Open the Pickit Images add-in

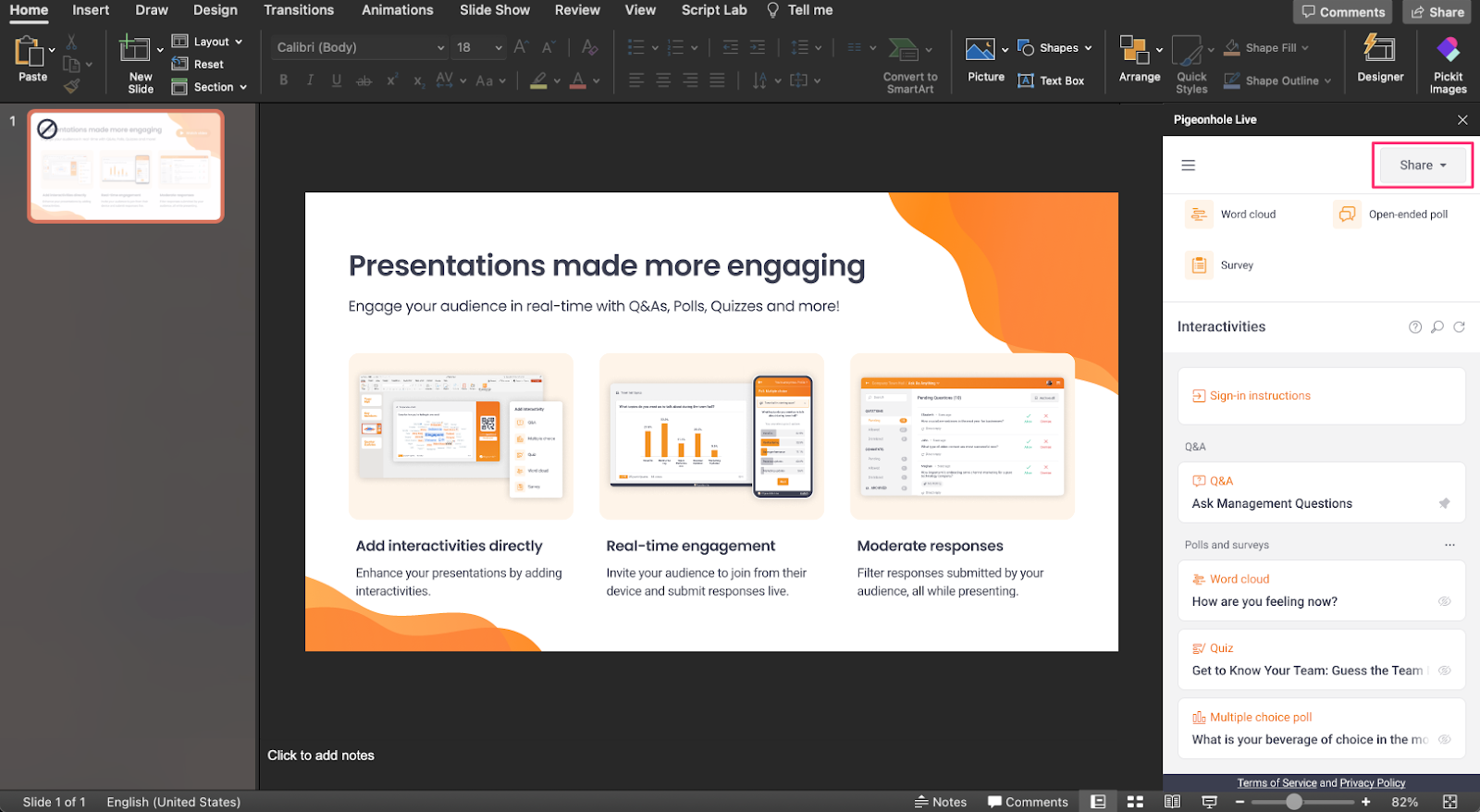tap(1448, 63)
